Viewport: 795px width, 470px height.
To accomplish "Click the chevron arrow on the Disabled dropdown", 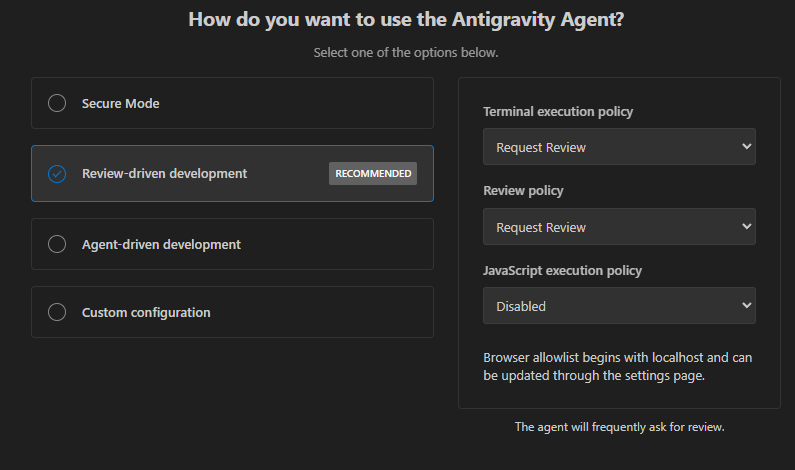I will point(746,306).
